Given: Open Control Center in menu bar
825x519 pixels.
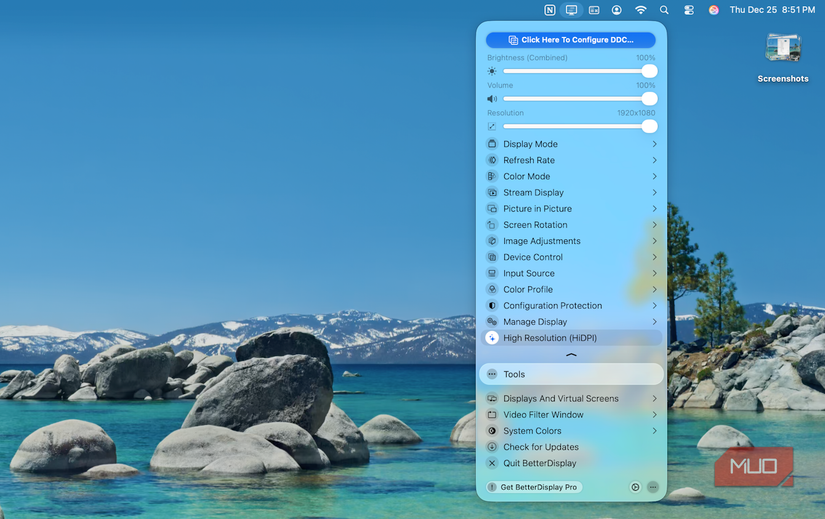Looking at the screenshot, I should (689, 10).
